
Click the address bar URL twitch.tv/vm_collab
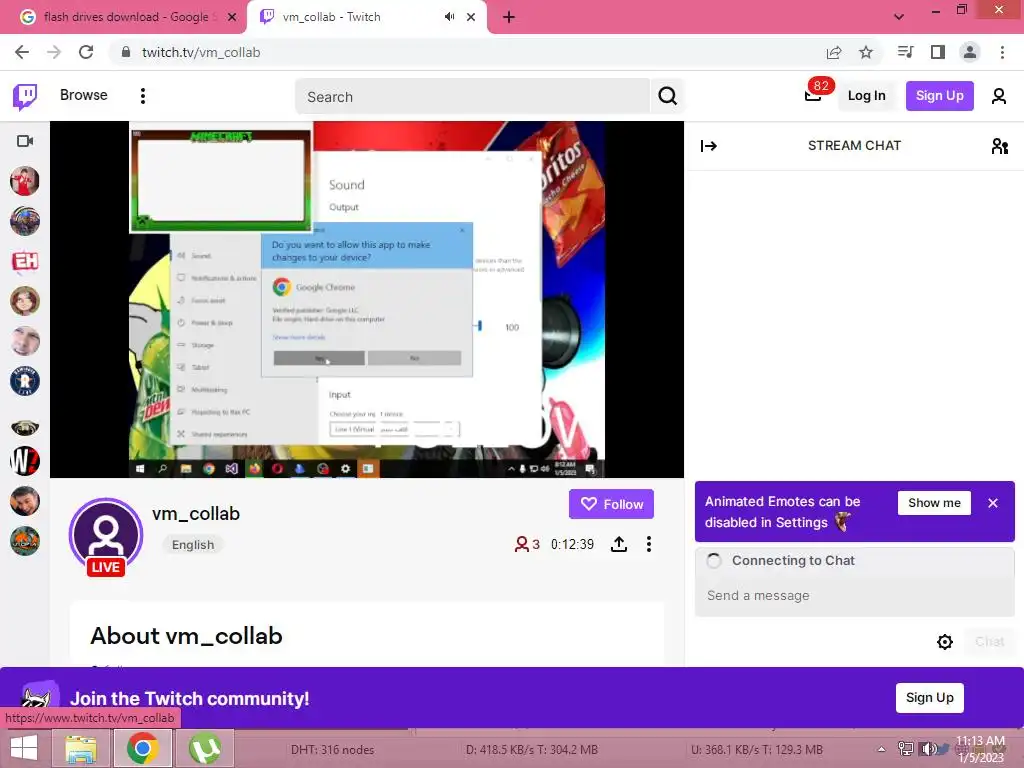coord(201,52)
